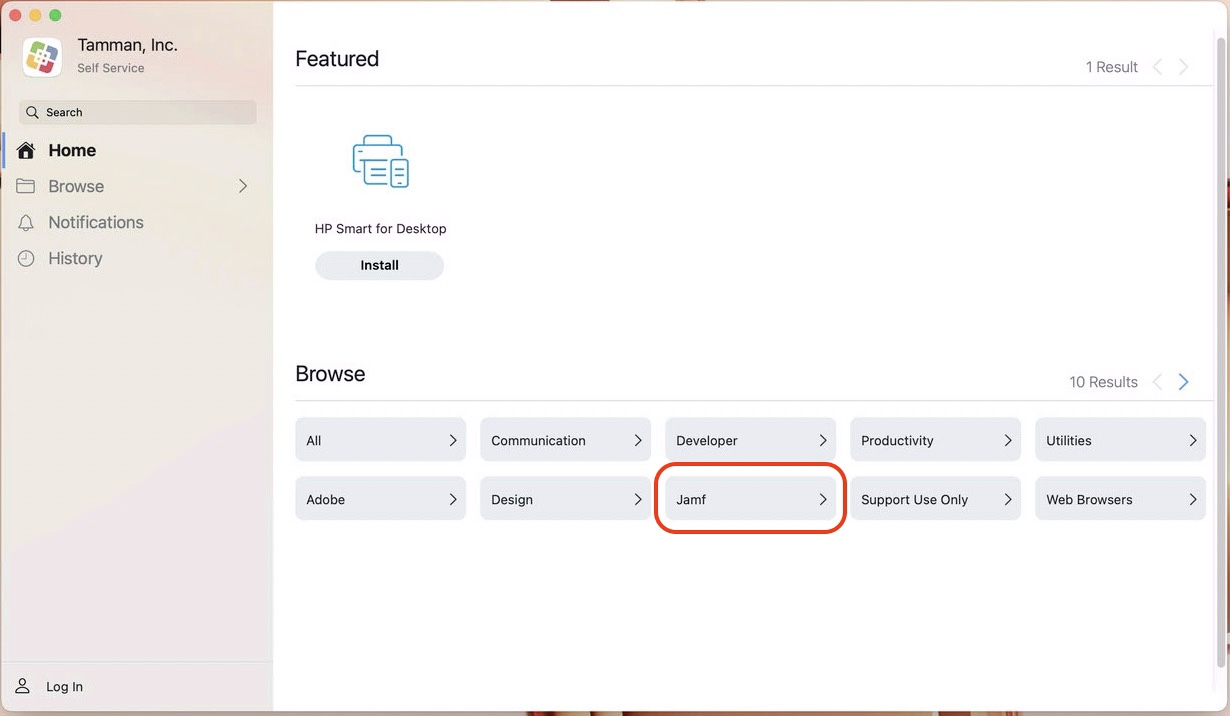Open the All category tile
The height and width of the screenshot is (716, 1230).
point(381,440)
